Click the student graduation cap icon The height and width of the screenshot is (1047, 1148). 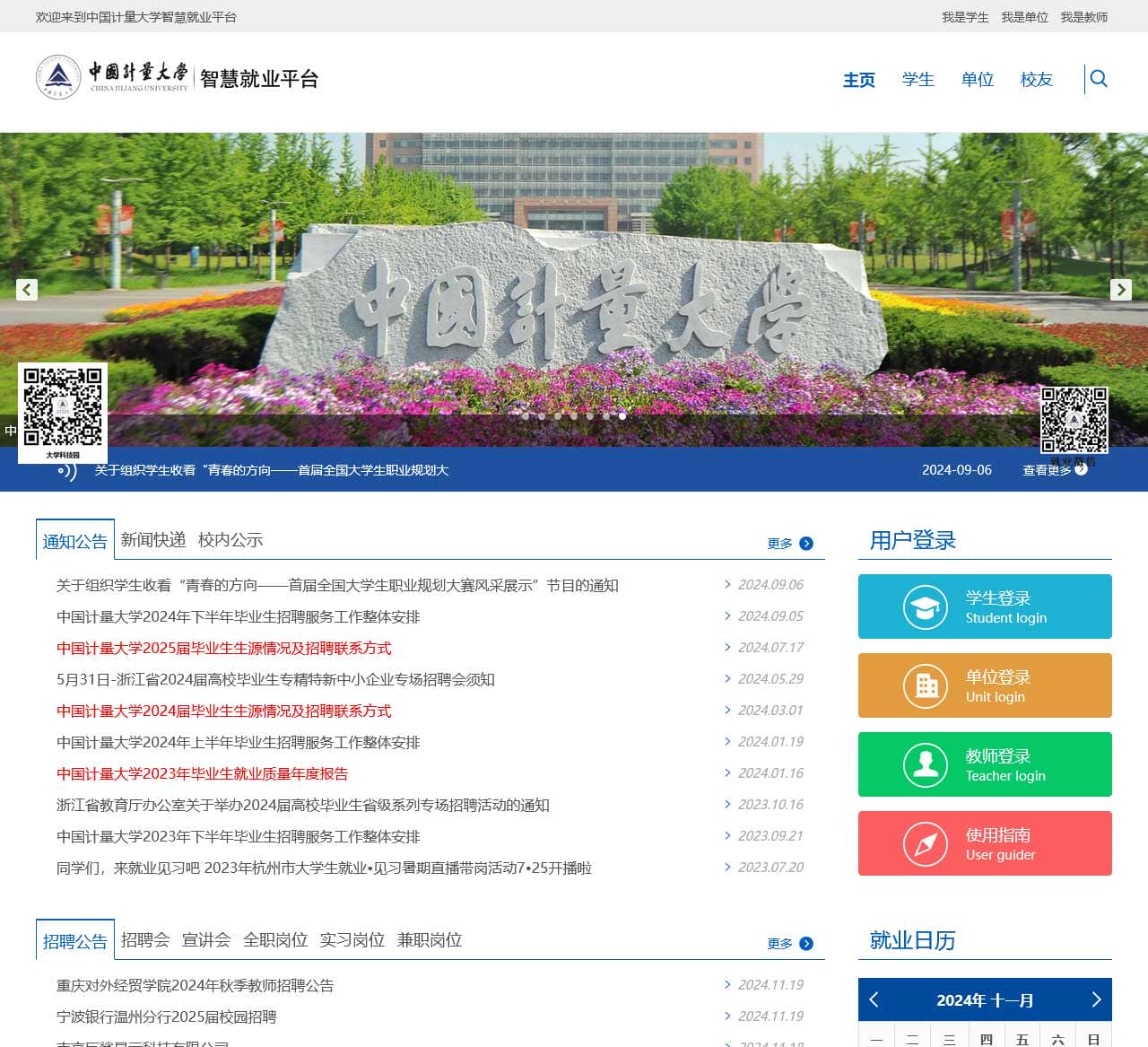tap(926, 607)
